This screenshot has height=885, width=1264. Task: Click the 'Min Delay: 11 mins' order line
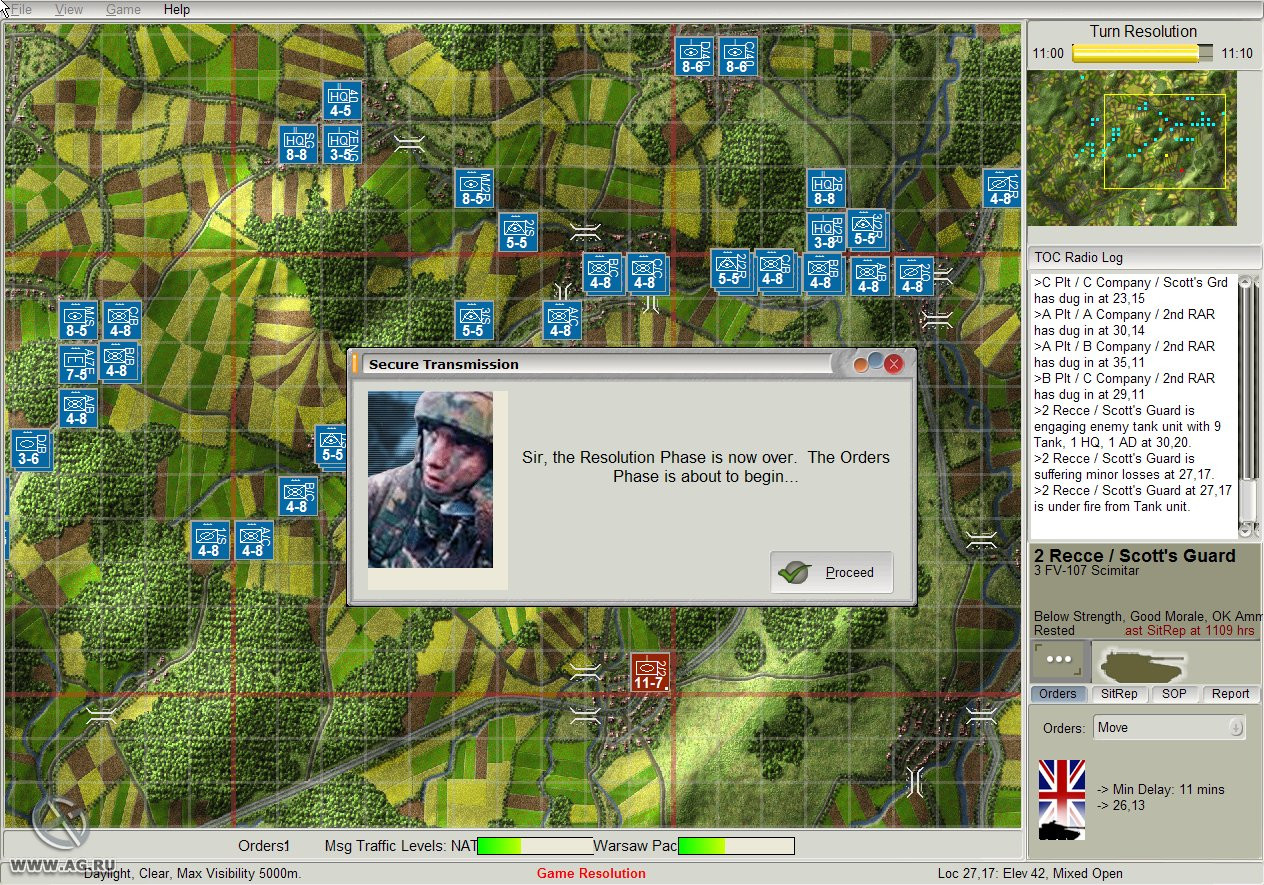(1160, 789)
